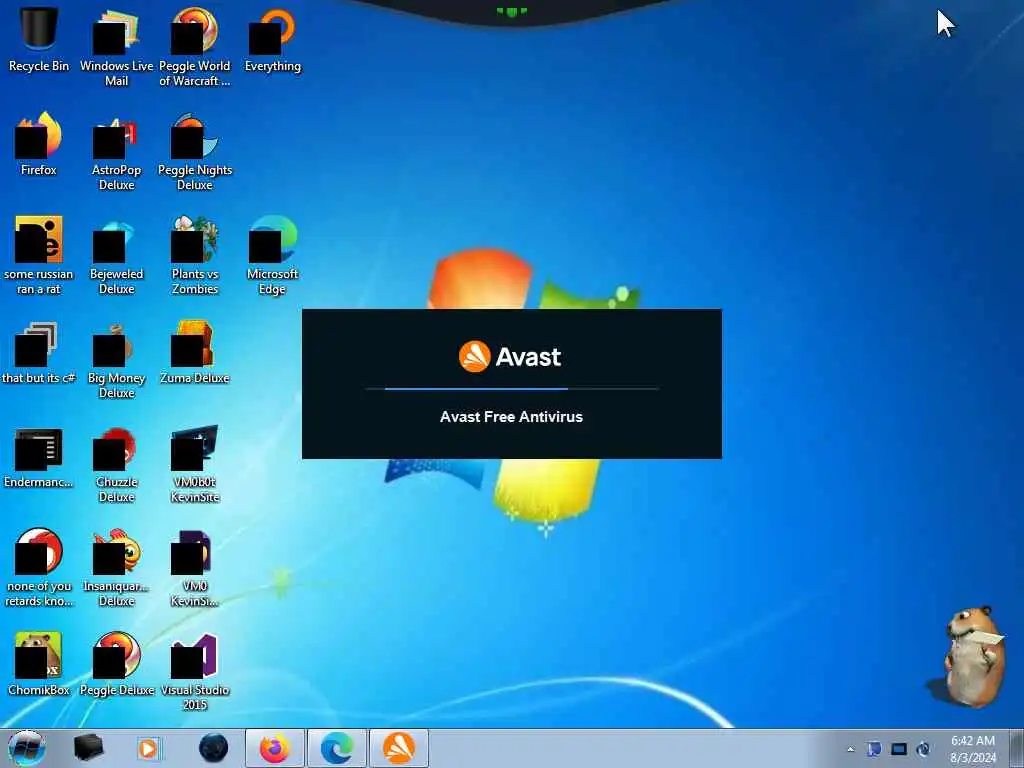The height and width of the screenshot is (768, 1024).
Task: Click the dark round sphere taskbar icon
Action: point(214,748)
